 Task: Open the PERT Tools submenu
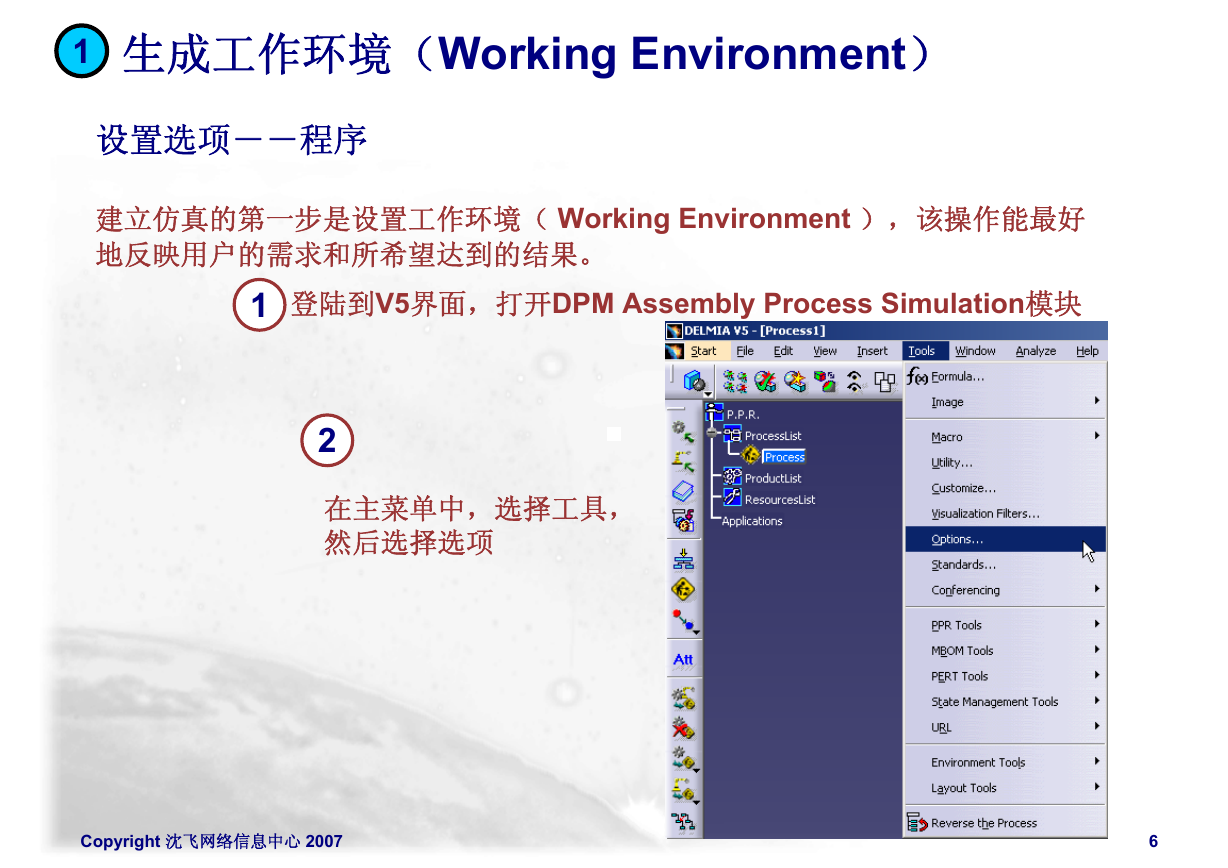[x=1005, y=676]
